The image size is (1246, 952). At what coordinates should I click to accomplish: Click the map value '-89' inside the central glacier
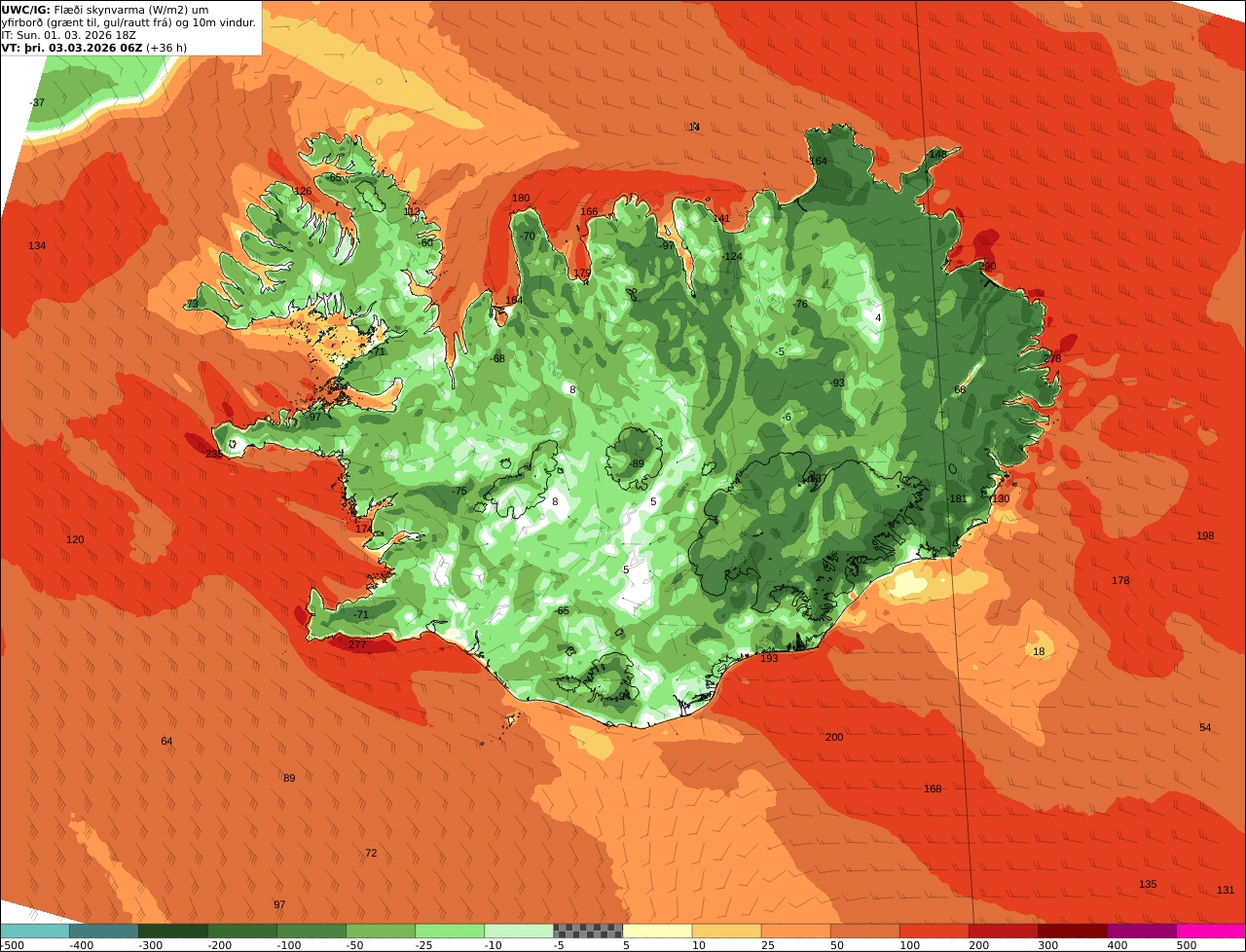point(637,463)
